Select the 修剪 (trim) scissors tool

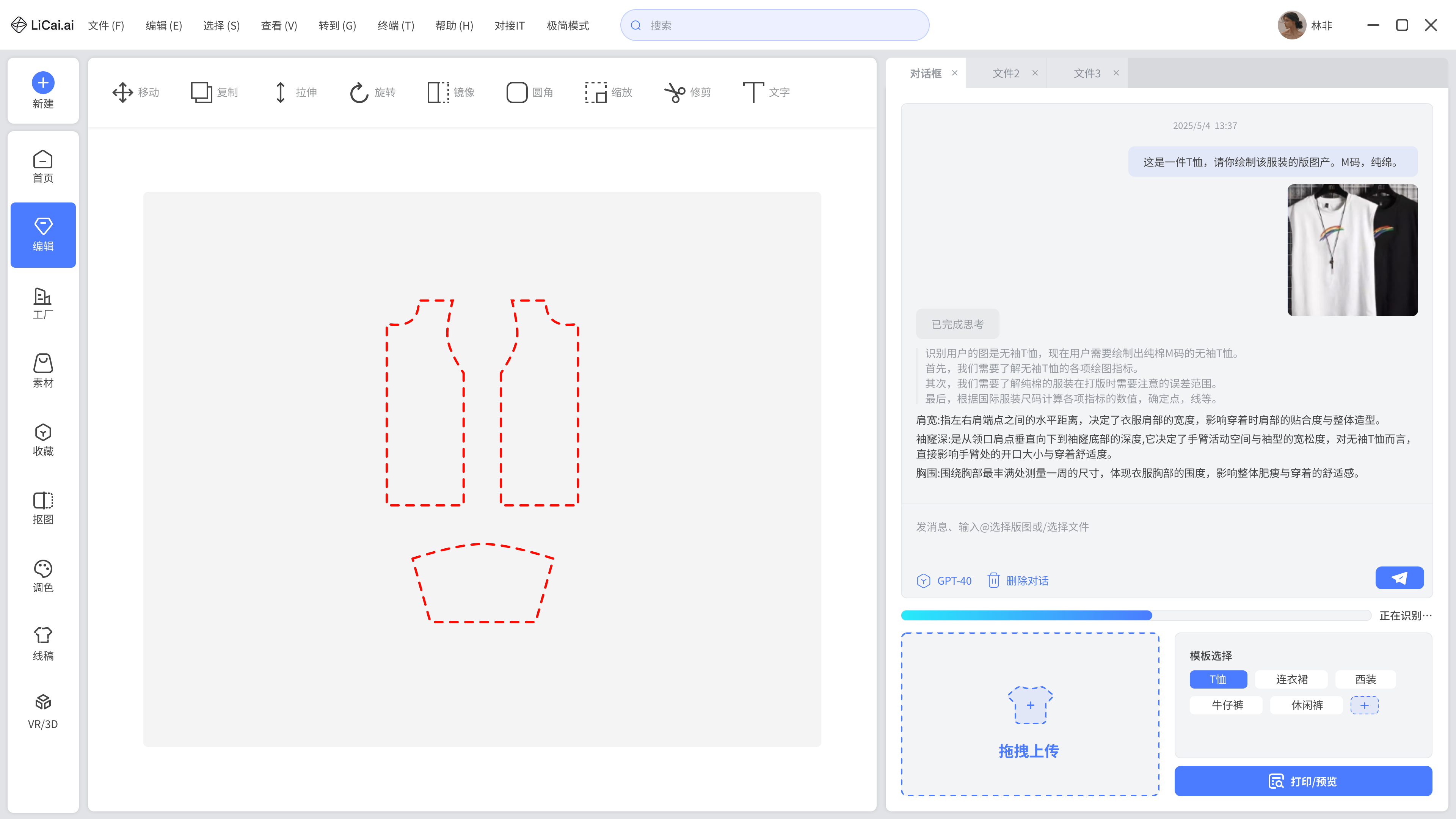[687, 92]
